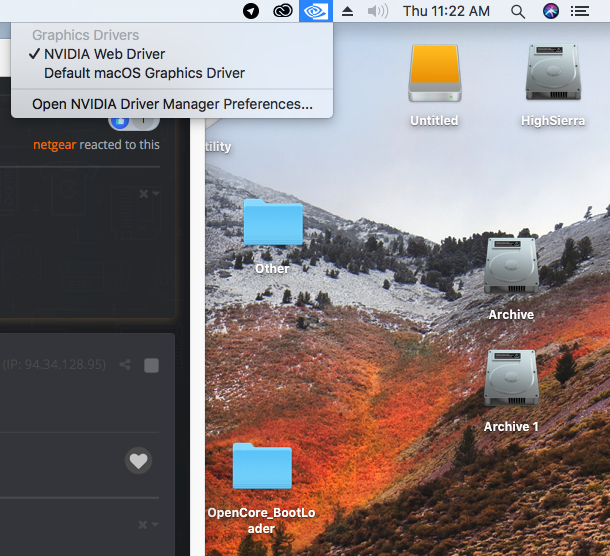This screenshot has width=610, height=556.
Task: Select the Other folder on desktop
Action: click(x=273, y=222)
